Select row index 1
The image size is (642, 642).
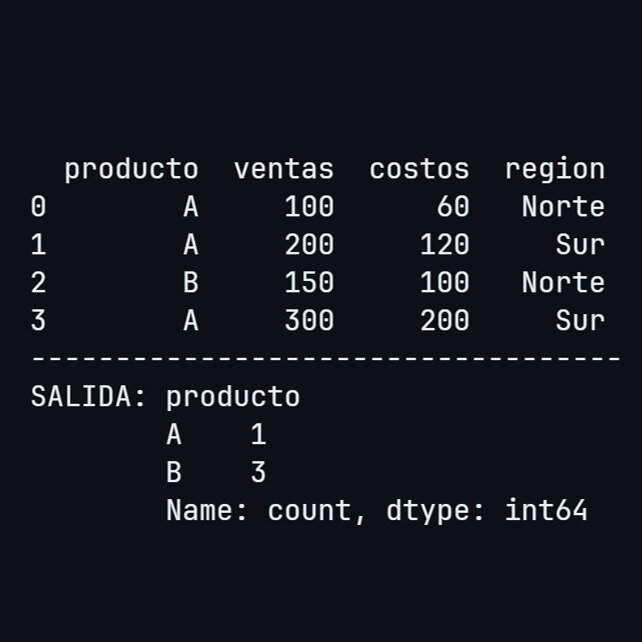point(38,244)
